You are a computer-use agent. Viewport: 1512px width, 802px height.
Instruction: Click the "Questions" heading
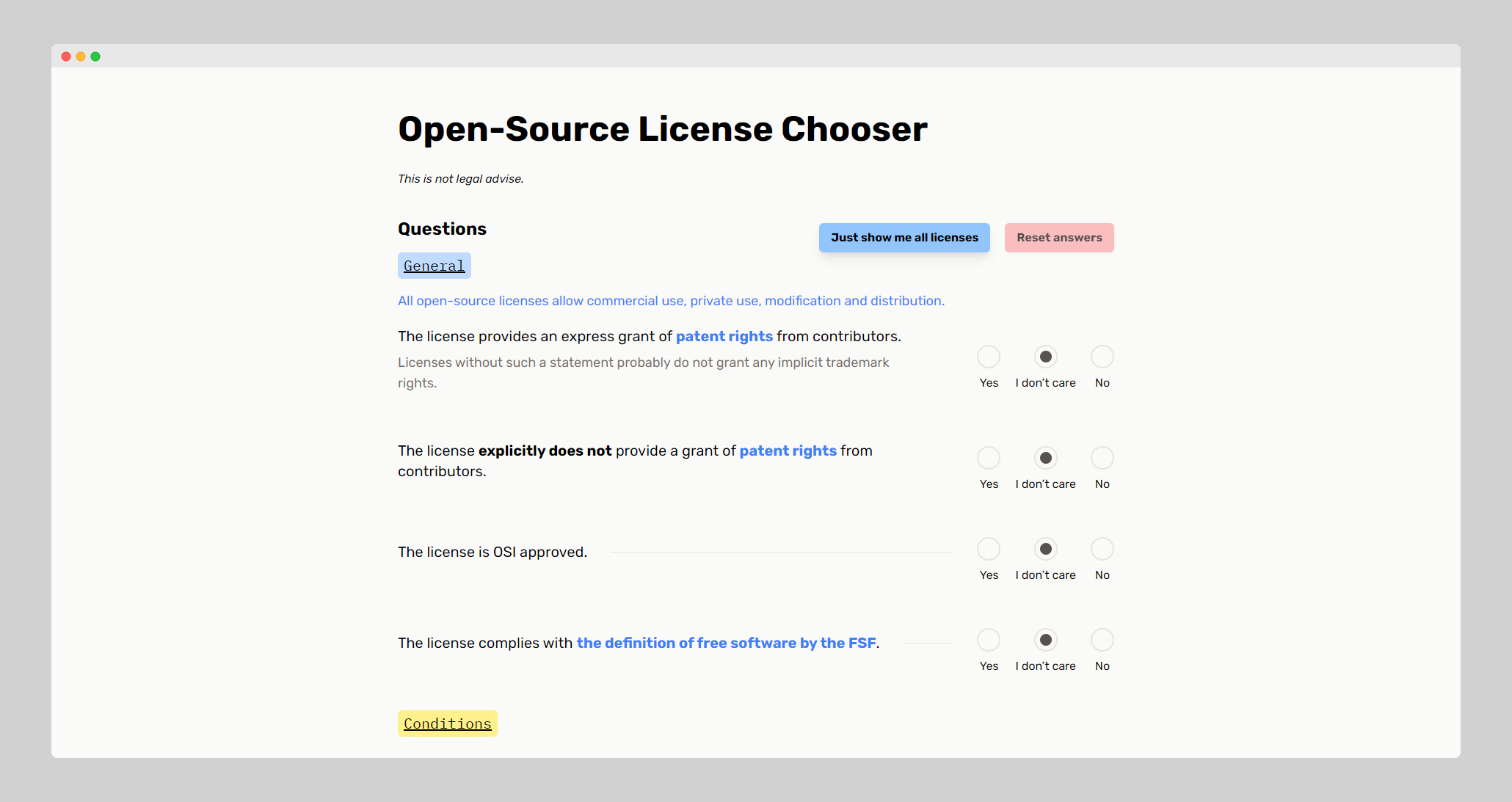click(x=442, y=229)
